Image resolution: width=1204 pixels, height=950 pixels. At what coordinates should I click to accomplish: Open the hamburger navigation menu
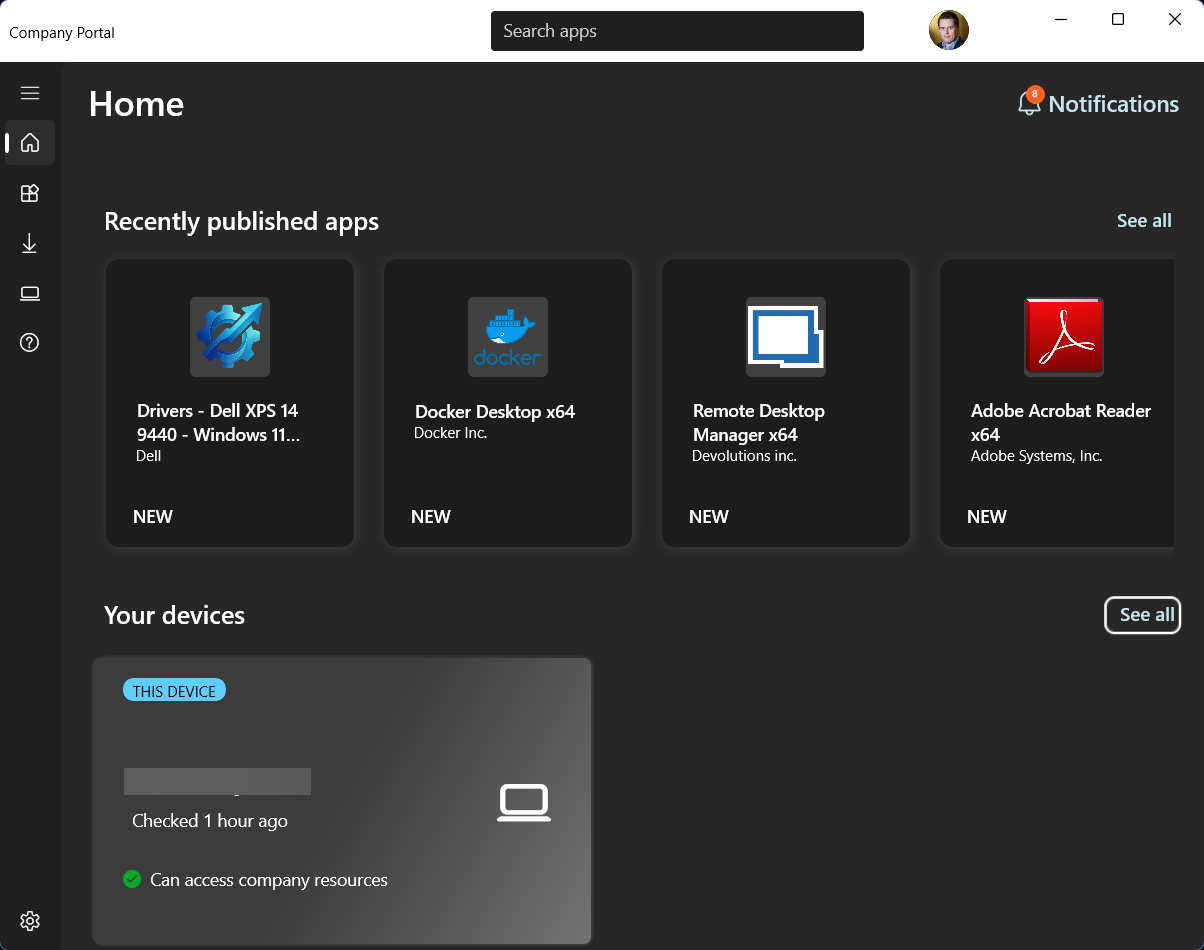tap(30, 93)
